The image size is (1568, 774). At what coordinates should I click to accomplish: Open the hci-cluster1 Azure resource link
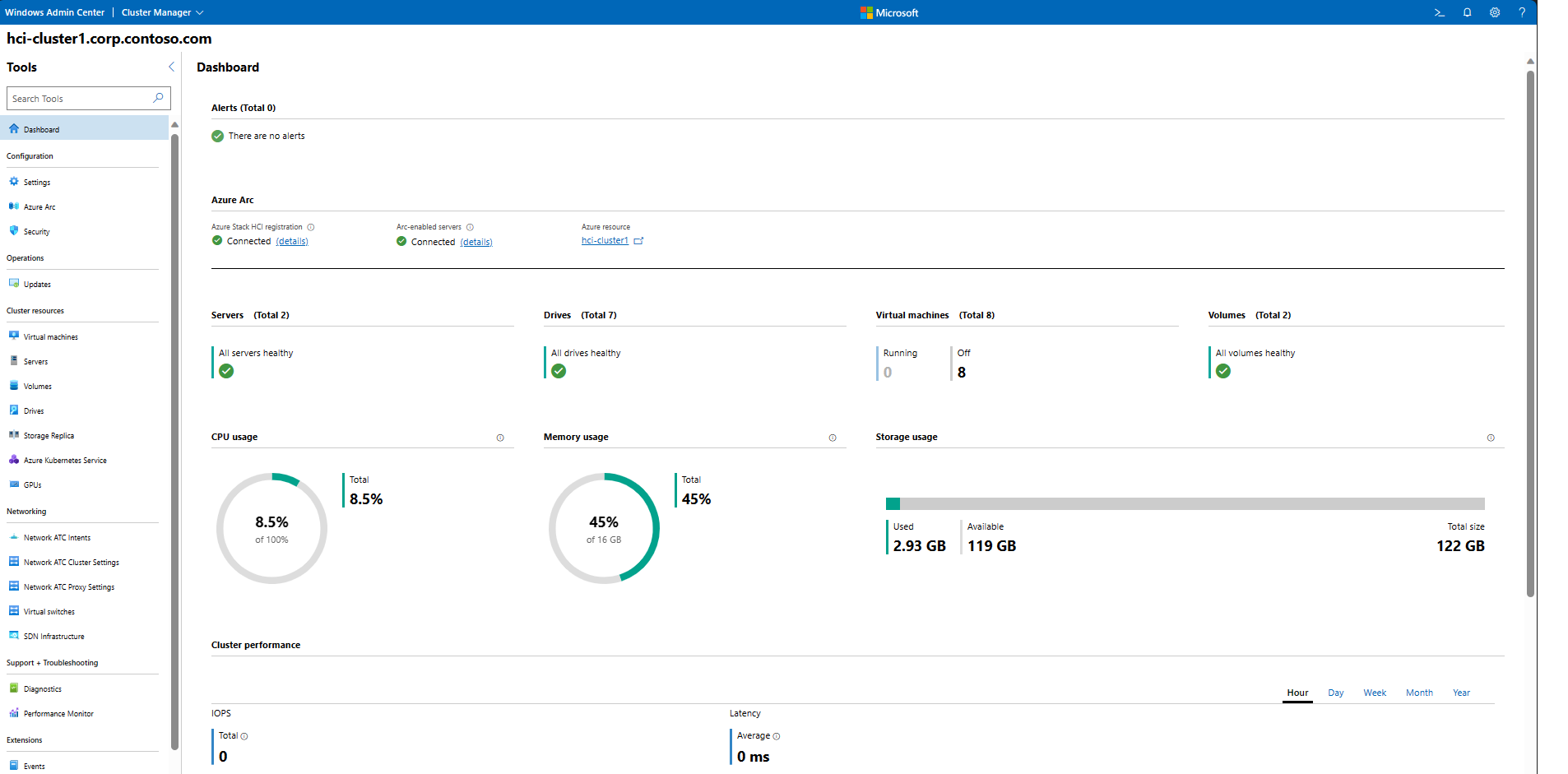pos(604,240)
